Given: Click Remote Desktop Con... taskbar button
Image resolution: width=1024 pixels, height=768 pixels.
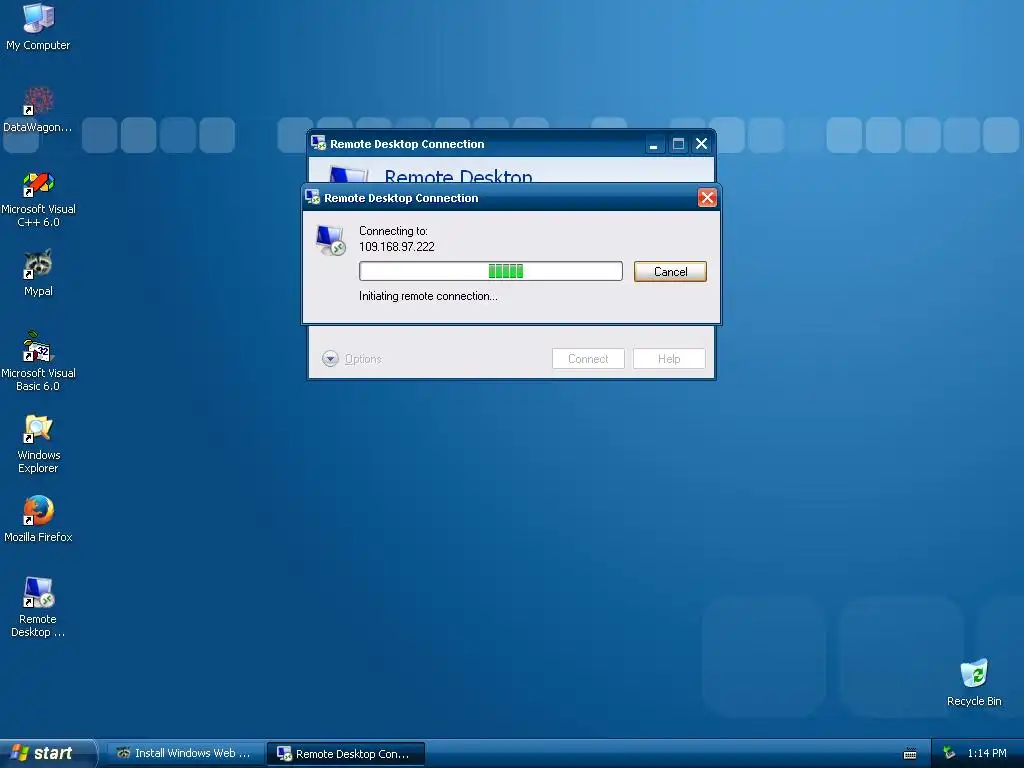Looking at the screenshot, I should pyautogui.click(x=346, y=754).
